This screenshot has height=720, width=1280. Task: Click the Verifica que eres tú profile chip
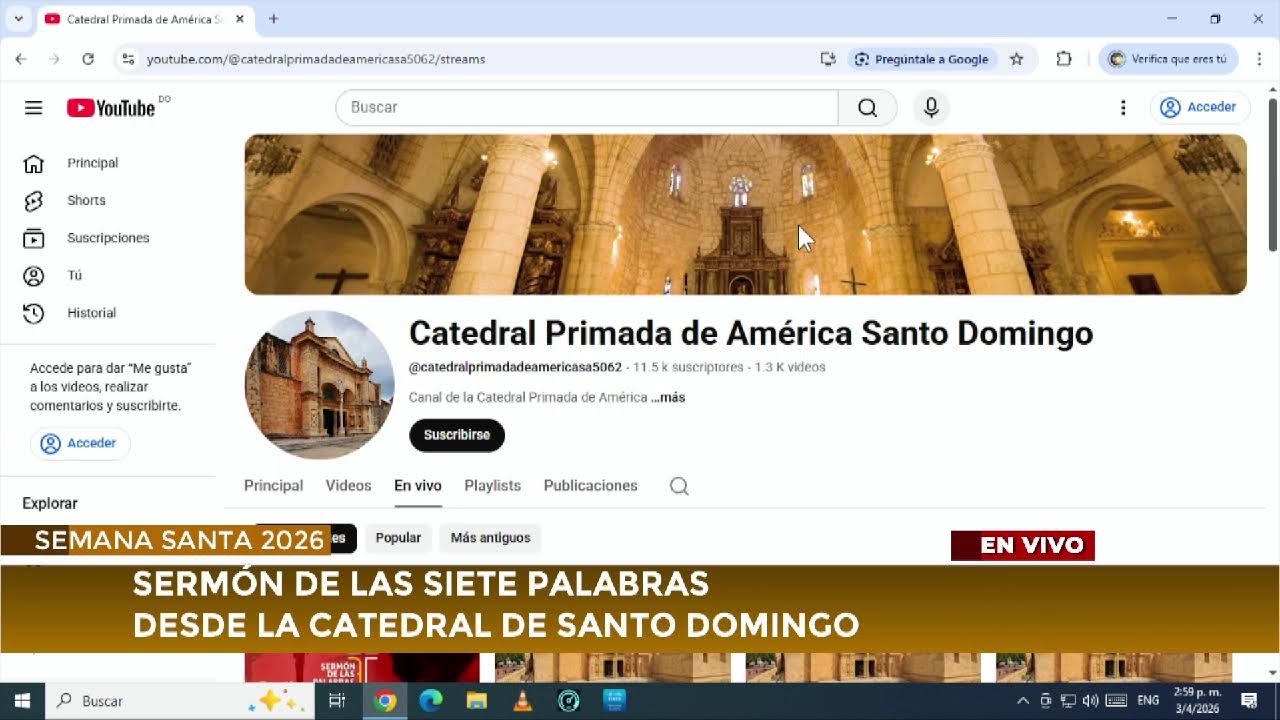(1168, 59)
